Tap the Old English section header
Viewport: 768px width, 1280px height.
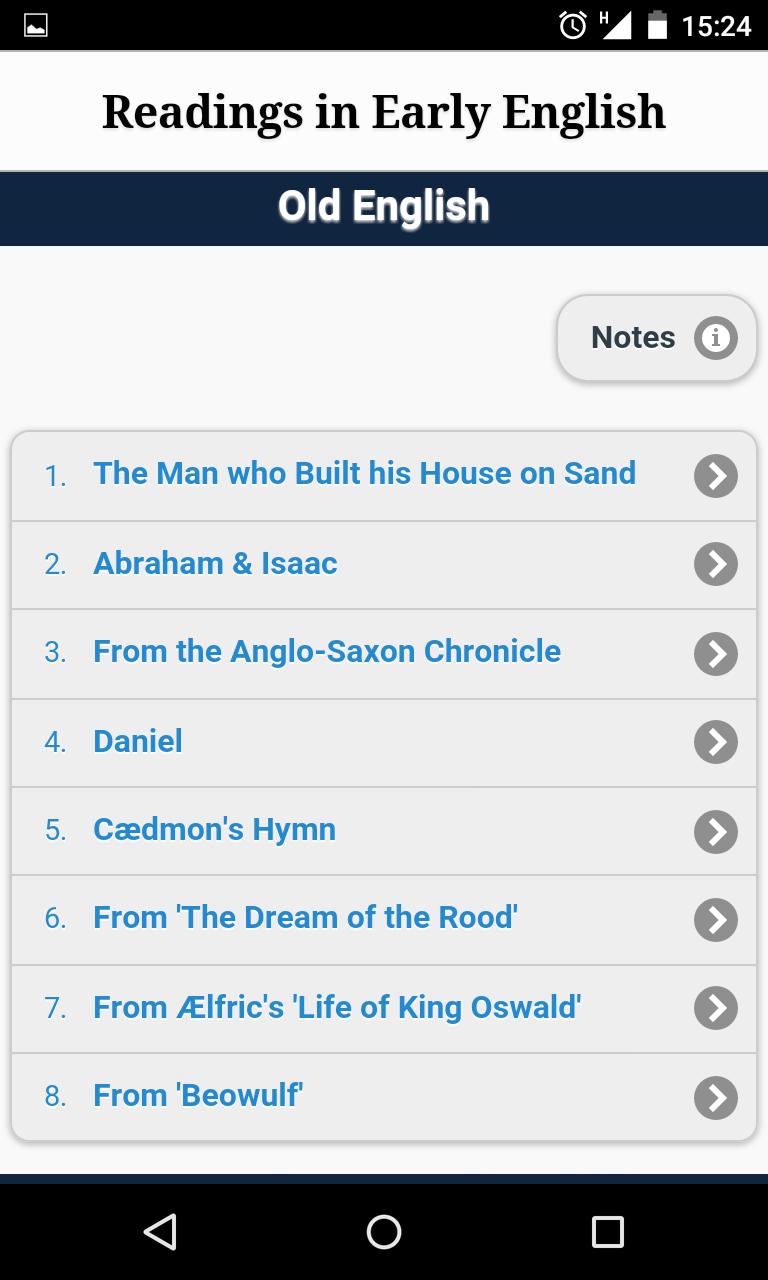pyautogui.click(x=384, y=208)
